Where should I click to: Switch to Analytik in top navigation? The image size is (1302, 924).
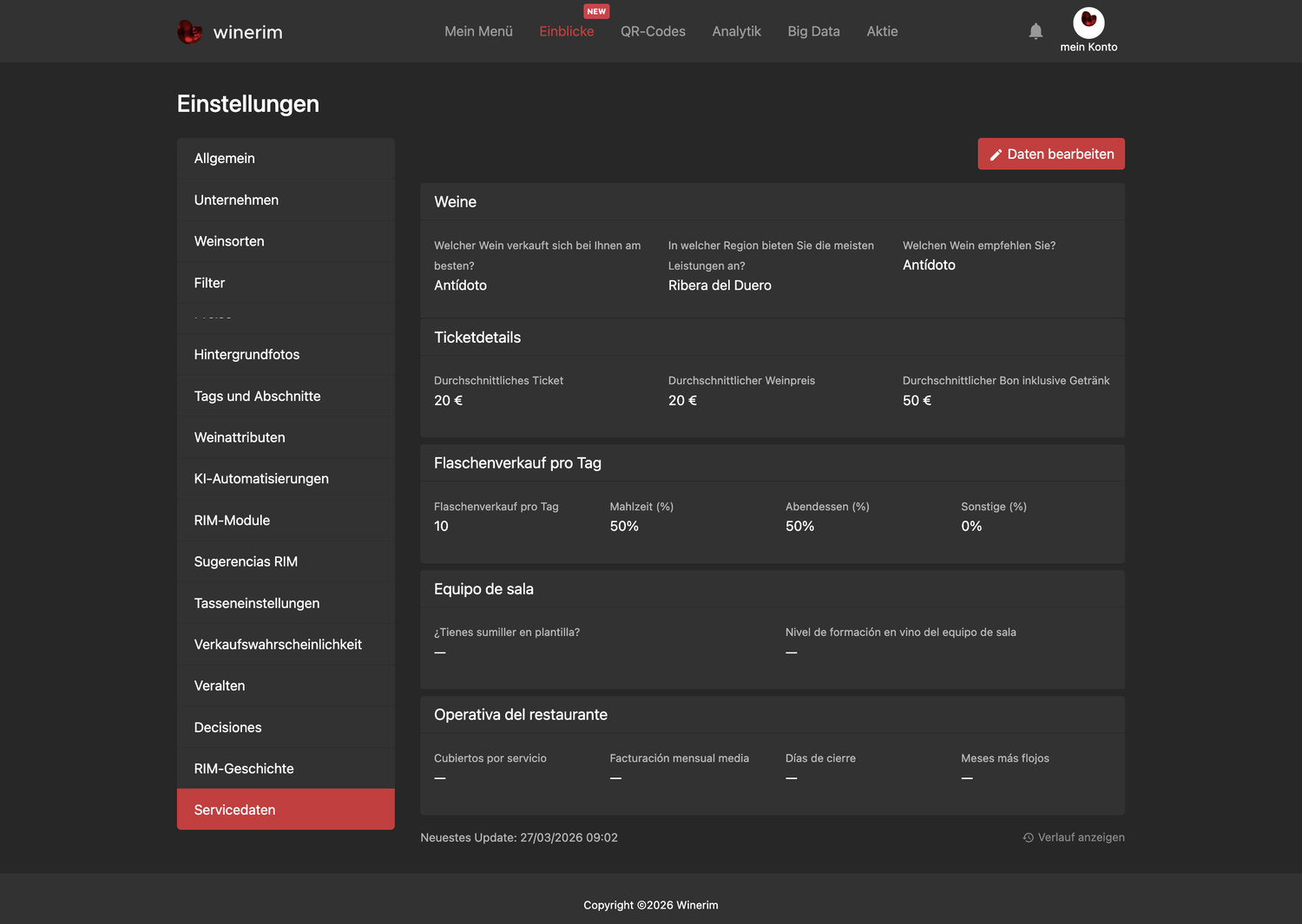(737, 31)
